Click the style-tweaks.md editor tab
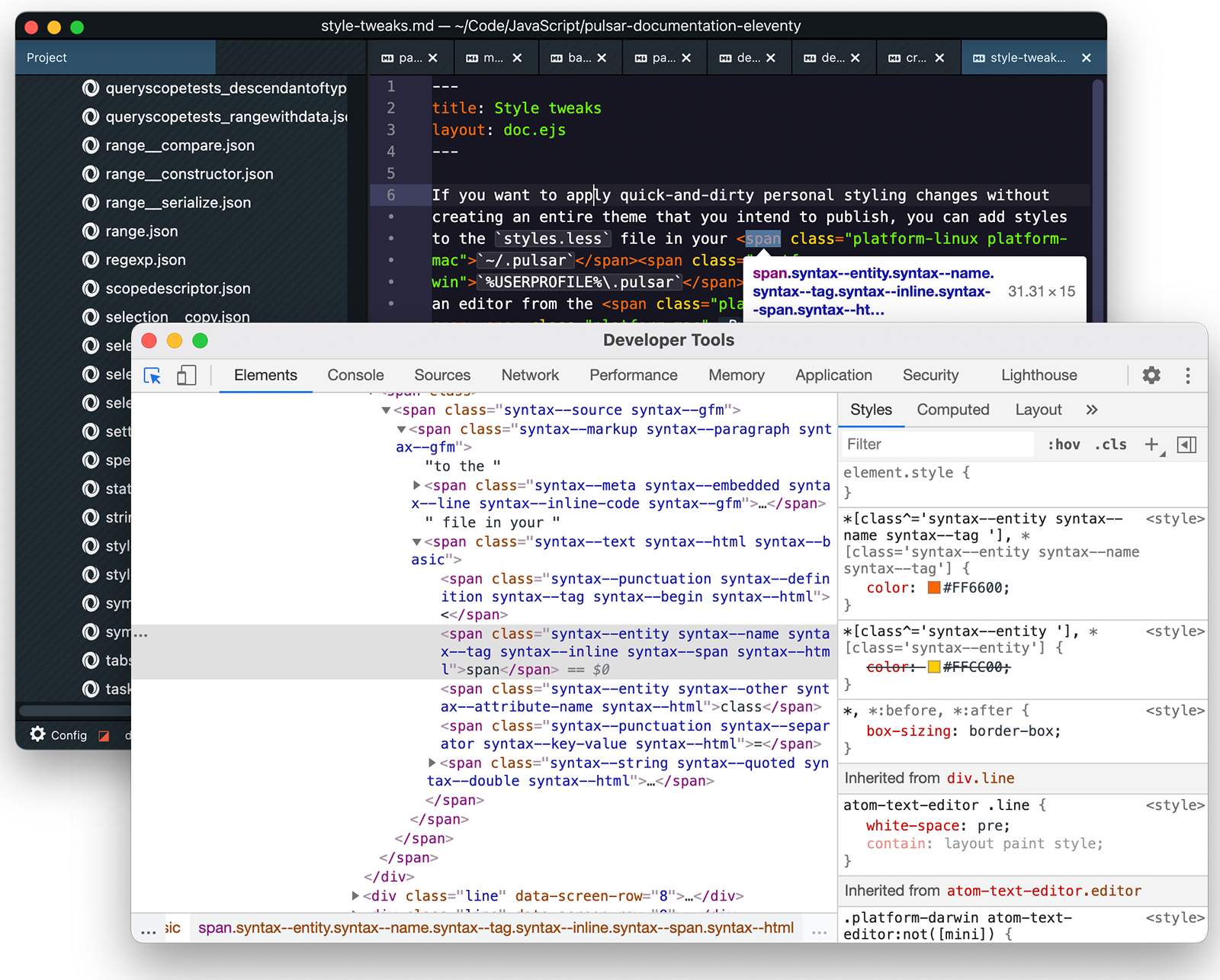Screen dimensions: 1220x980 (1026, 57)
